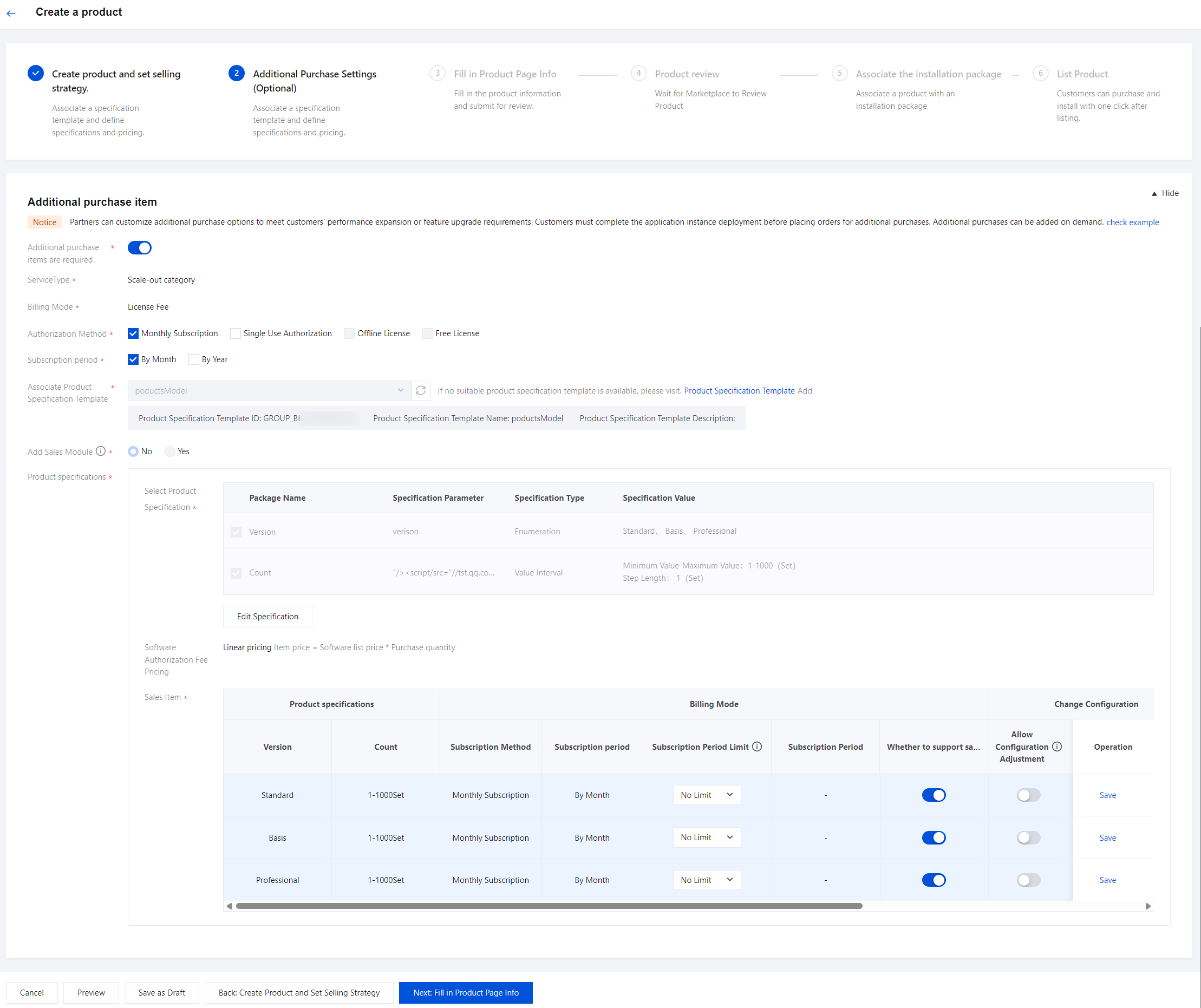Image resolution: width=1201 pixels, height=1008 pixels.
Task: Click the back arrow next to Create a product
Action: [x=11, y=13]
